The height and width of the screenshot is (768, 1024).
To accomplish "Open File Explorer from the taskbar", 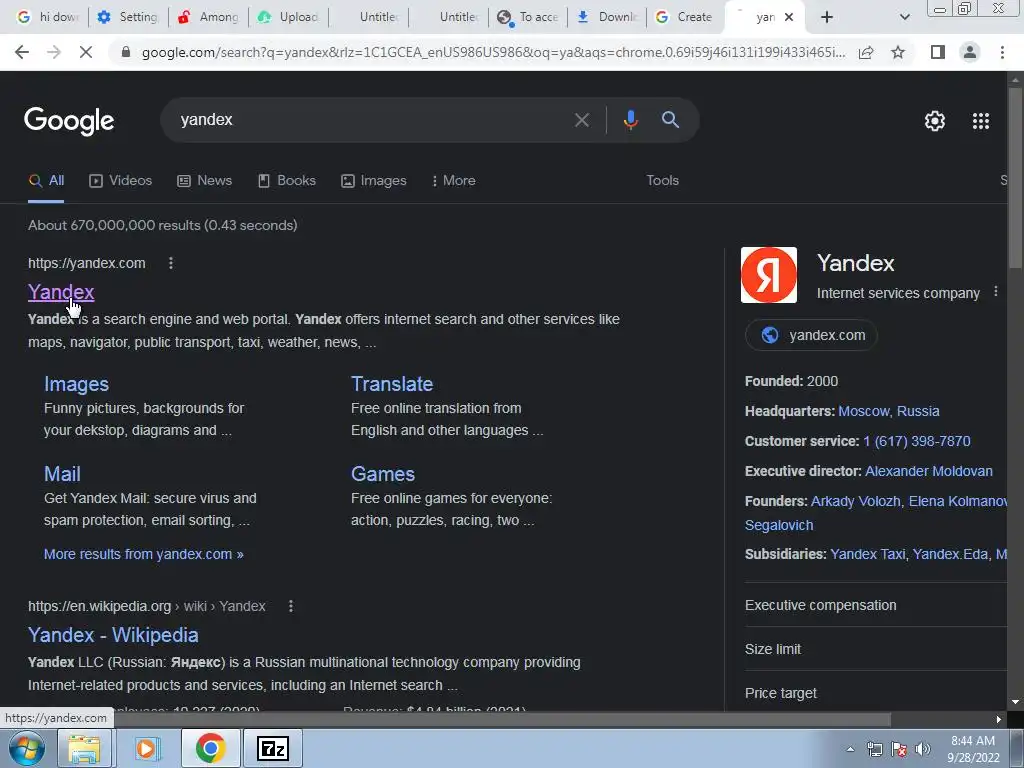I will (84, 748).
